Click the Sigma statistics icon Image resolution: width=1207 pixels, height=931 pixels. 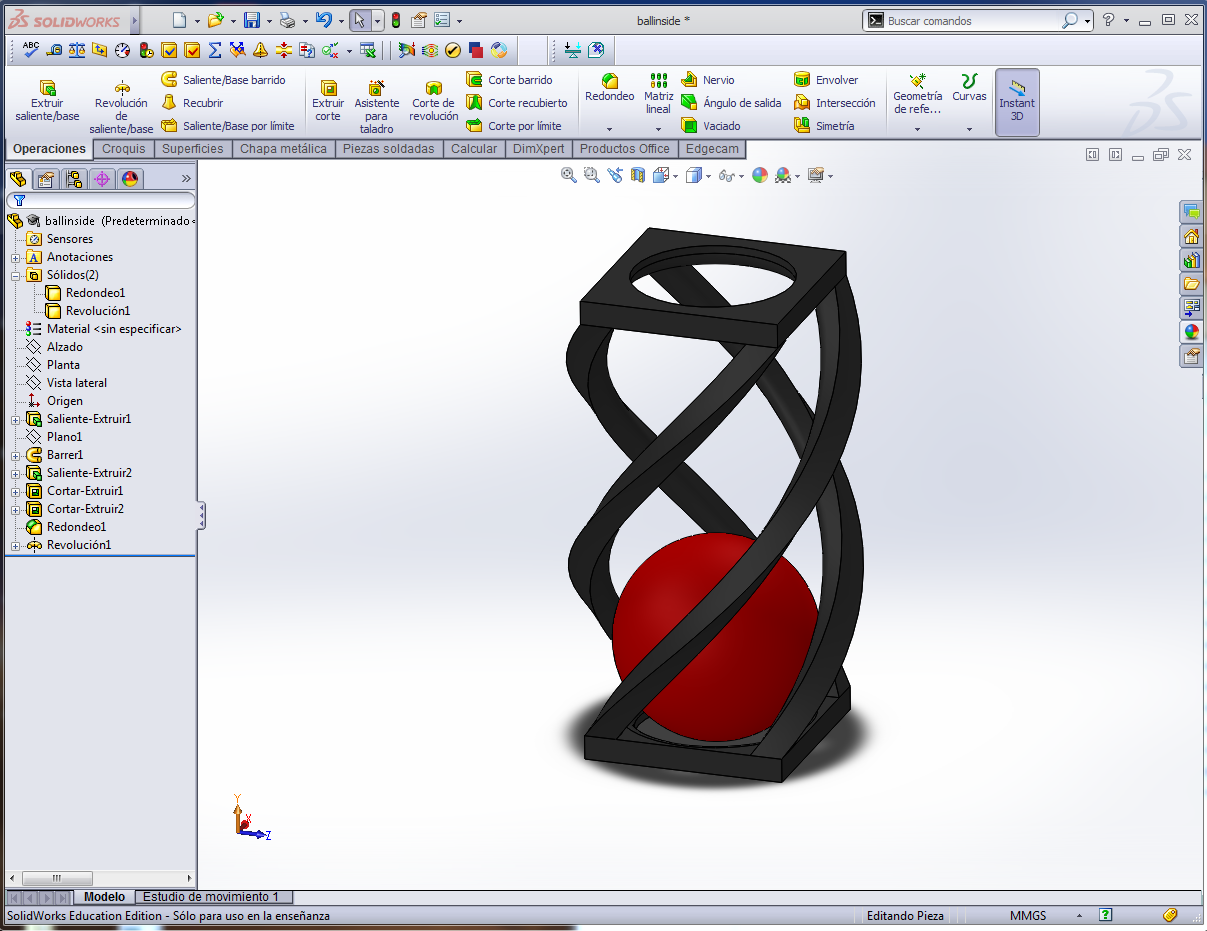pos(215,49)
